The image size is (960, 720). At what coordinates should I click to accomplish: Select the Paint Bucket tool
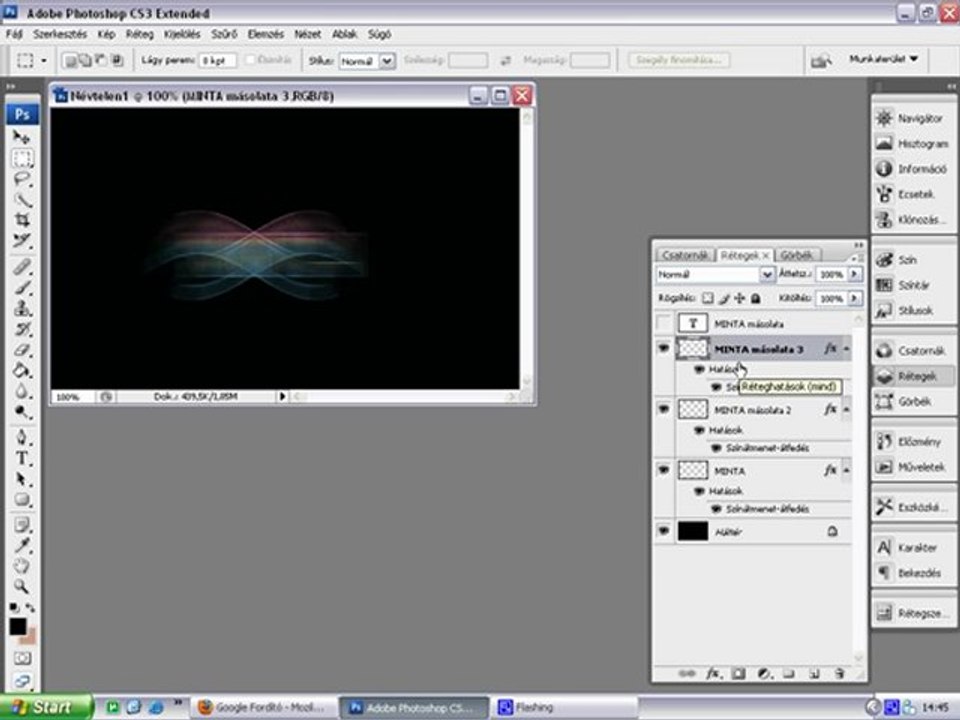(x=22, y=370)
